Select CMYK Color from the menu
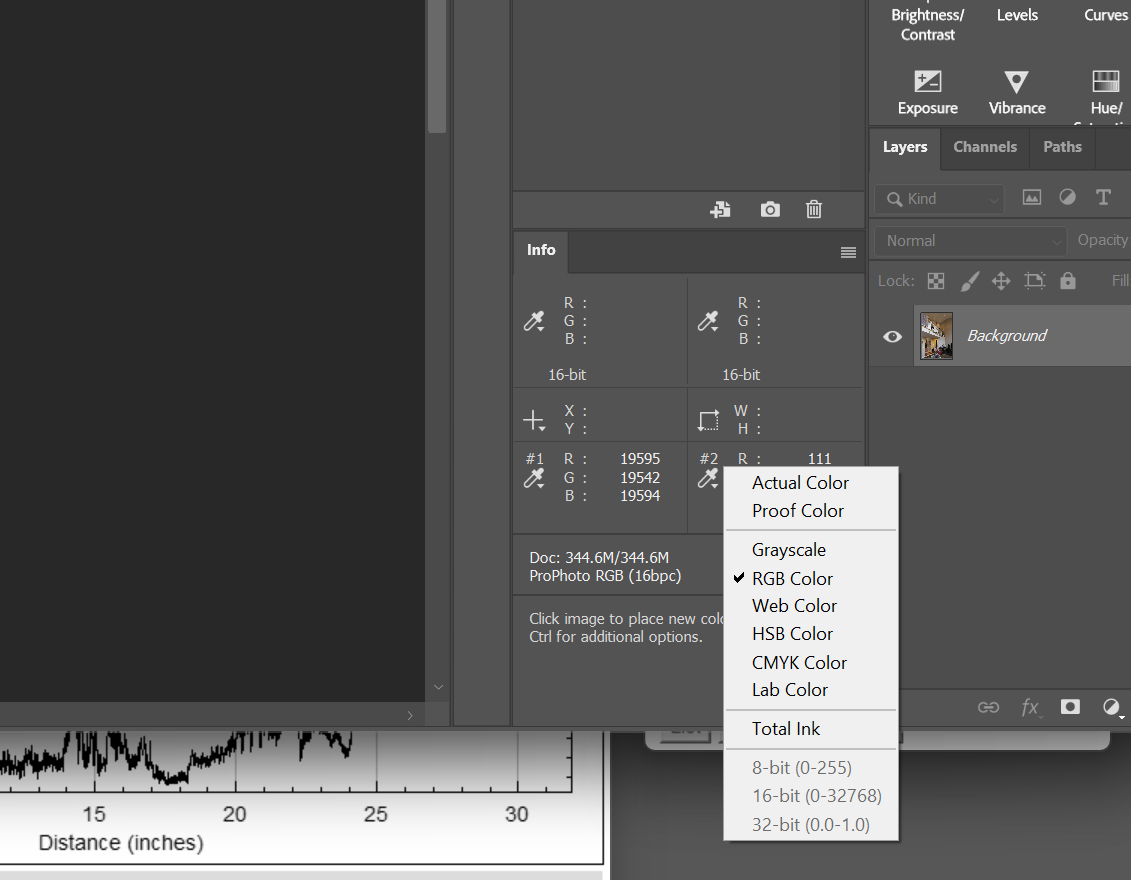This screenshot has width=1131, height=880. [799, 662]
